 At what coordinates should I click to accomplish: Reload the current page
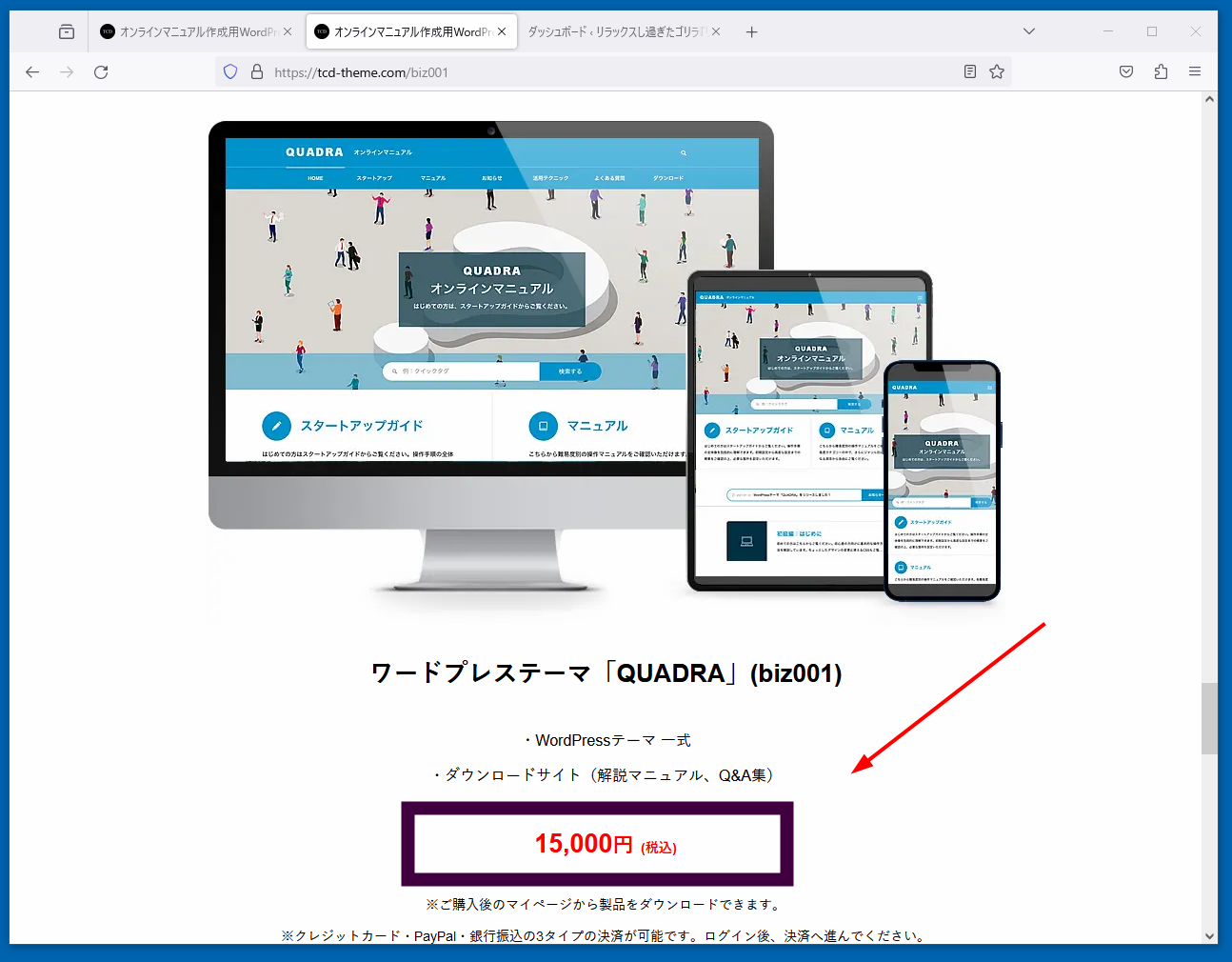pyautogui.click(x=101, y=71)
